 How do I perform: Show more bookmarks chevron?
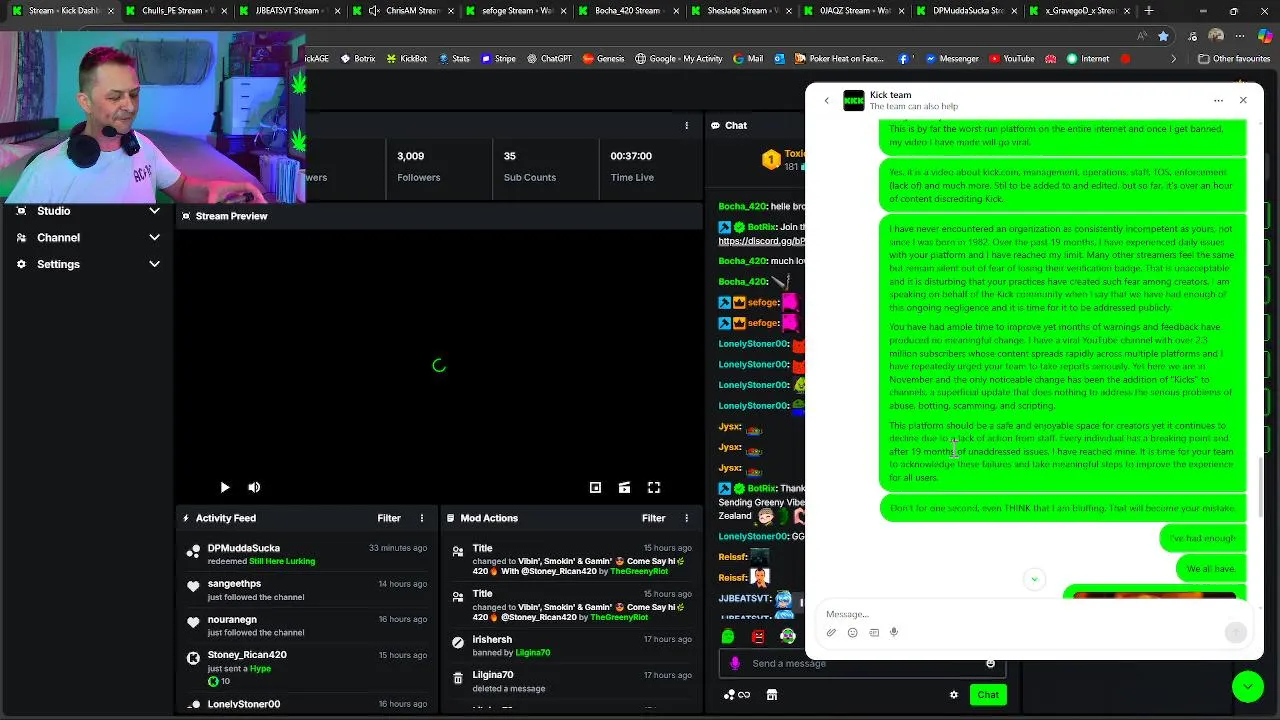coord(1174,59)
